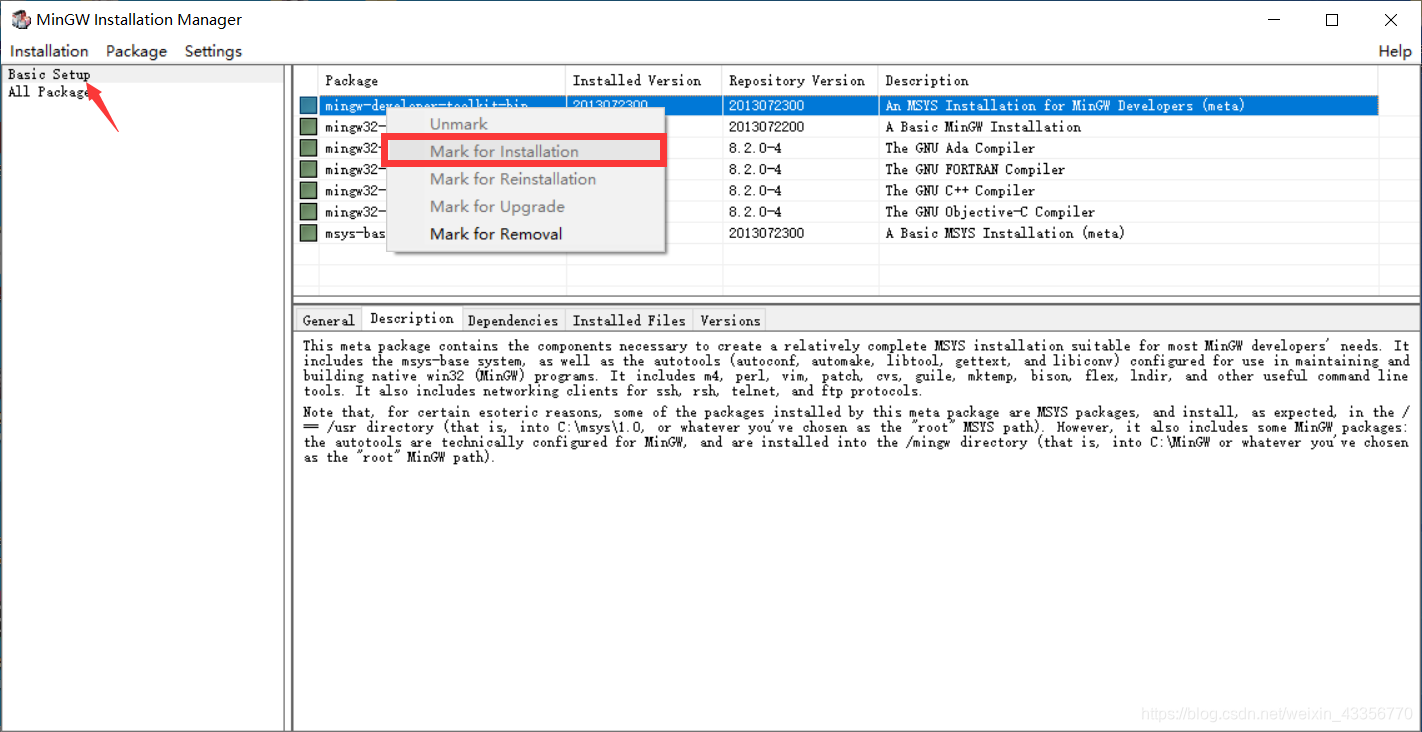The height and width of the screenshot is (732, 1422).
Task: Click the 8.2.0-4 version in Ada row
Action: pos(755,148)
